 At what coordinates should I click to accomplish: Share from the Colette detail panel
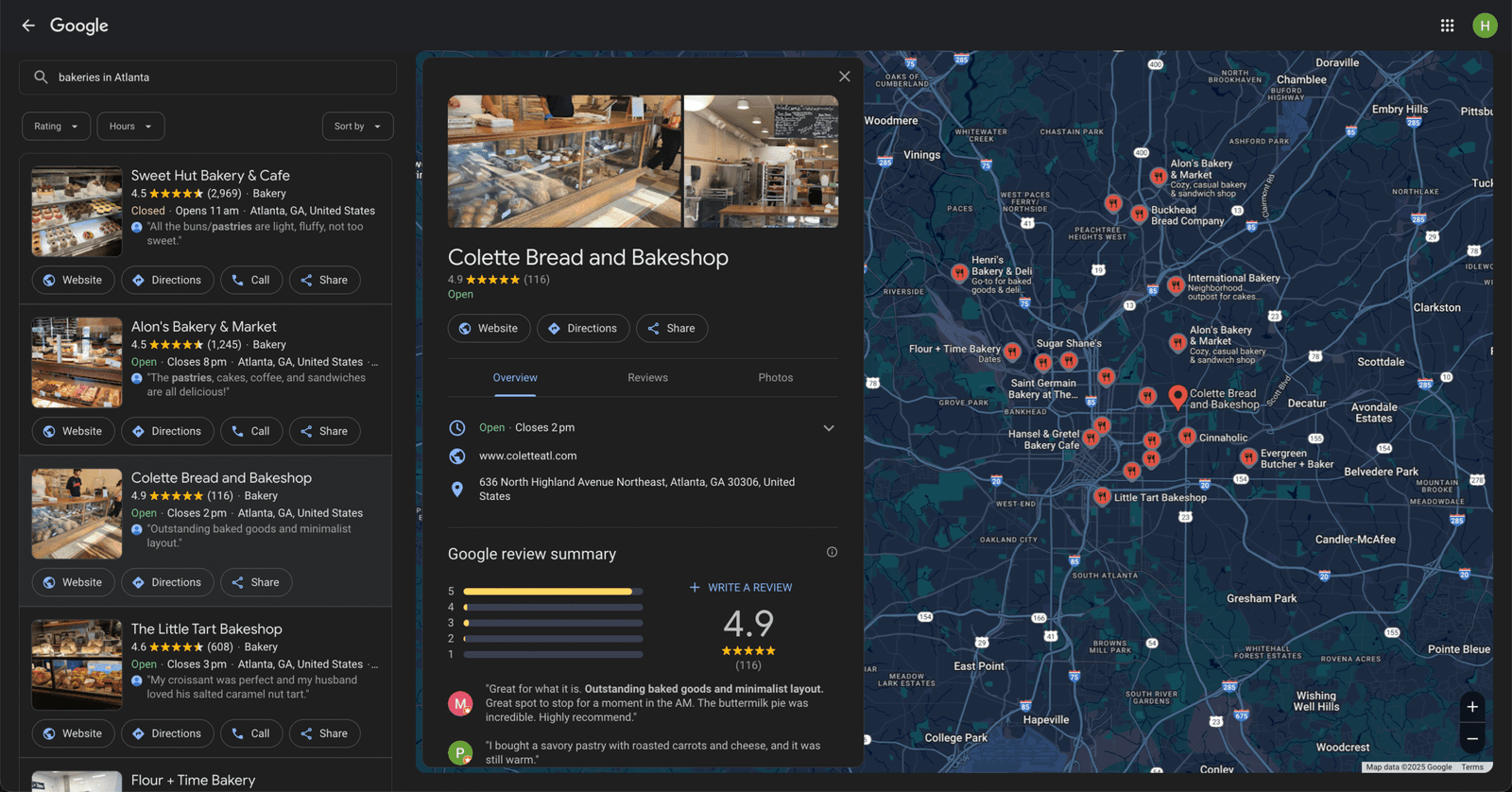coord(672,329)
